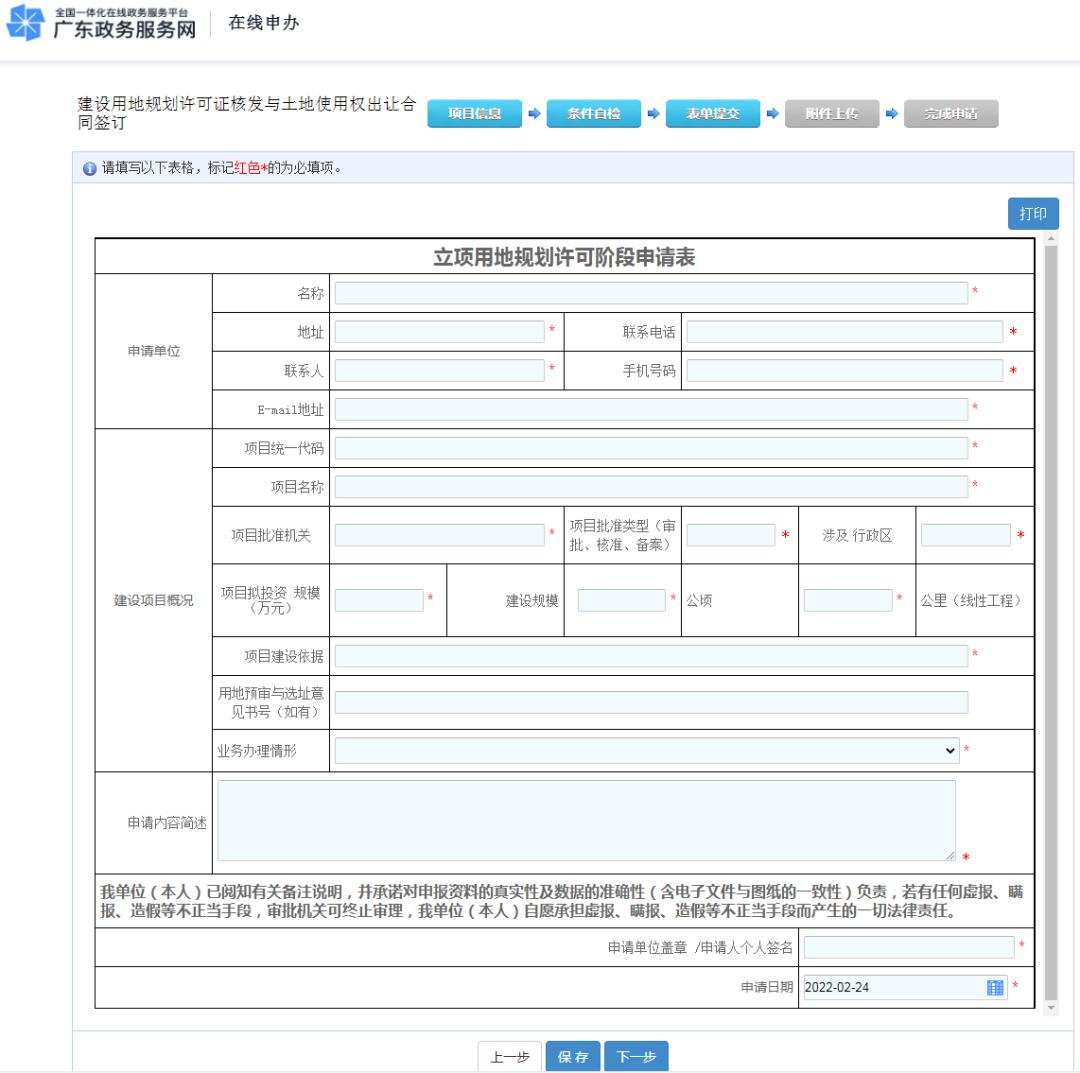Focus the E-mail地址 input field
This screenshot has height=1073, width=1080.
click(x=651, y=409)
